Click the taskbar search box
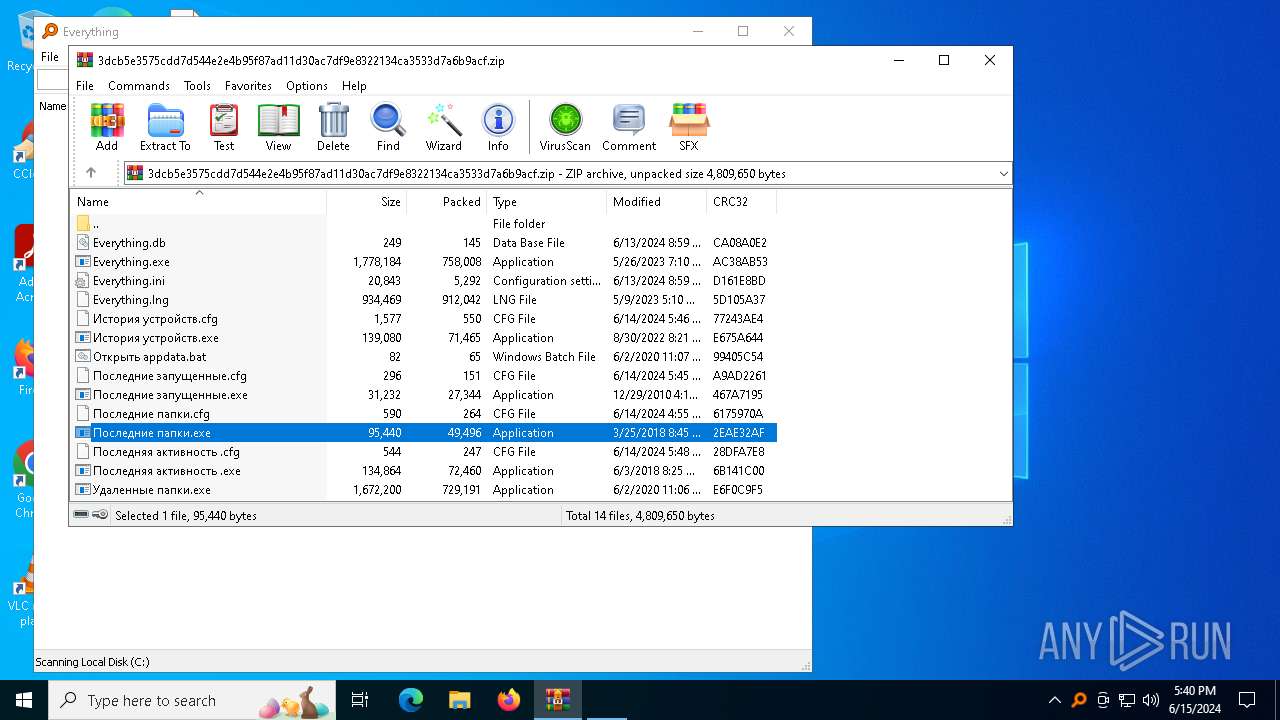Screen dimensions: 1280x720 (x=193, y=700)
